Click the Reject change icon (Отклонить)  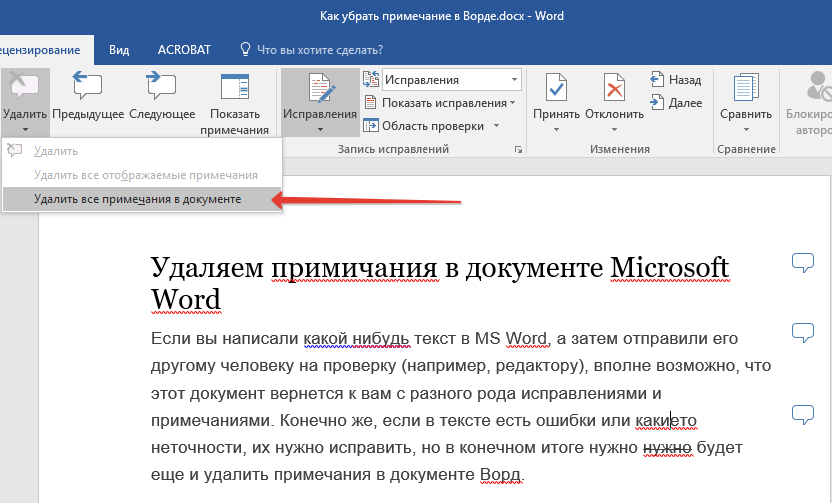tap(614, 90)
